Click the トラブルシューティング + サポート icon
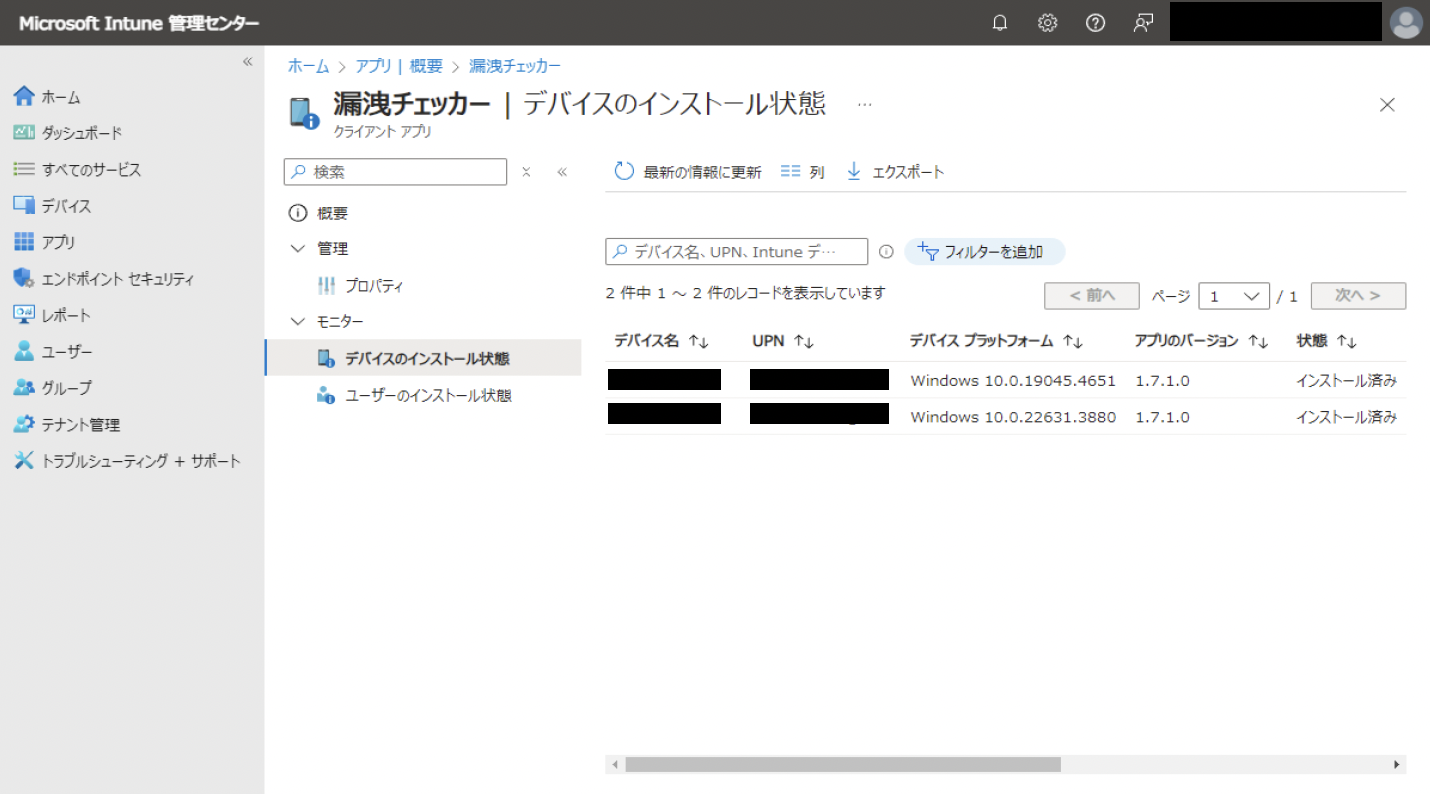The height and width of the screenshot is (794, 1430). pos(24,461)
